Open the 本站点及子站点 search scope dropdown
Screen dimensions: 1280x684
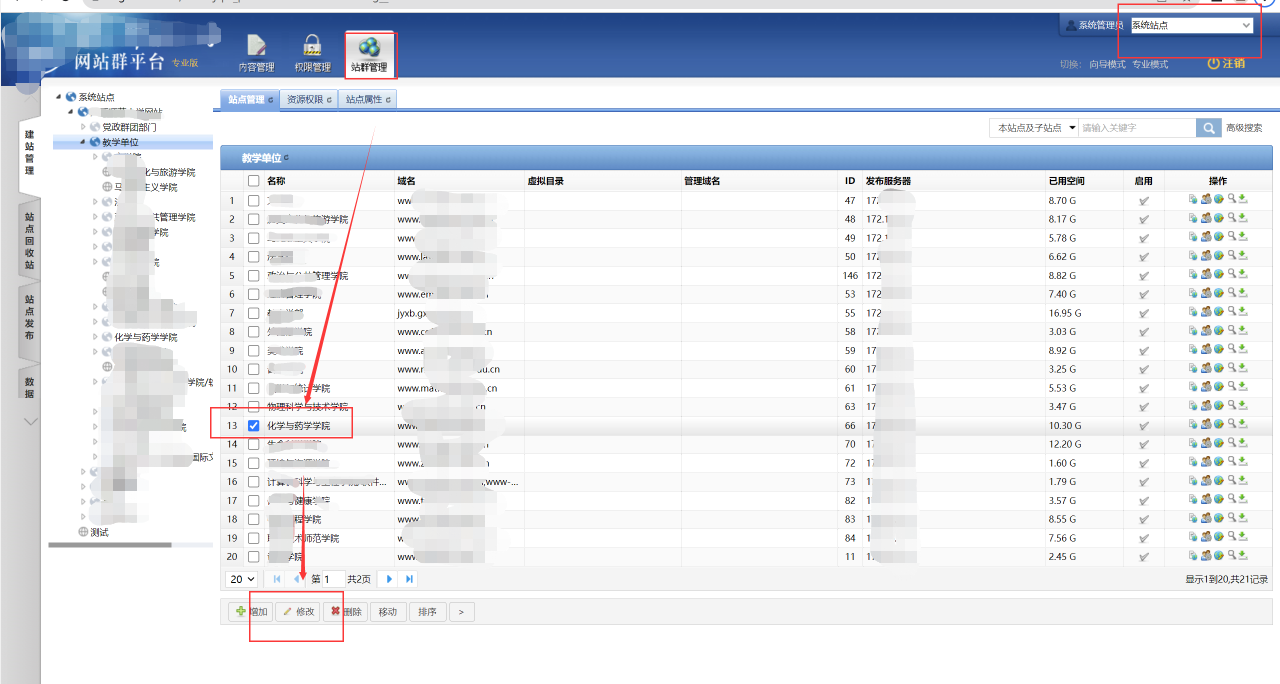(x=1033, y=128)
